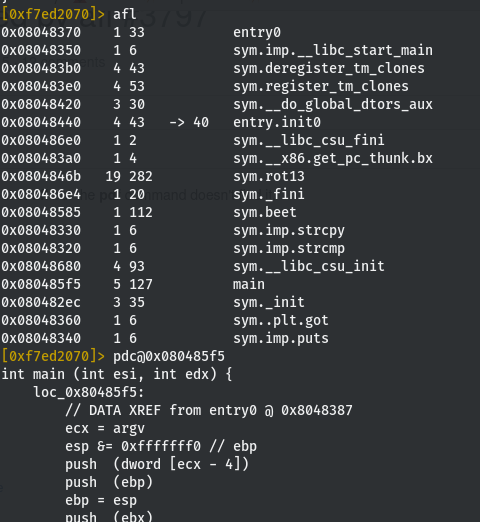Click the DATA XREF comment line
480x522 pixels.
pyautogui.click(x=209, y=410)
